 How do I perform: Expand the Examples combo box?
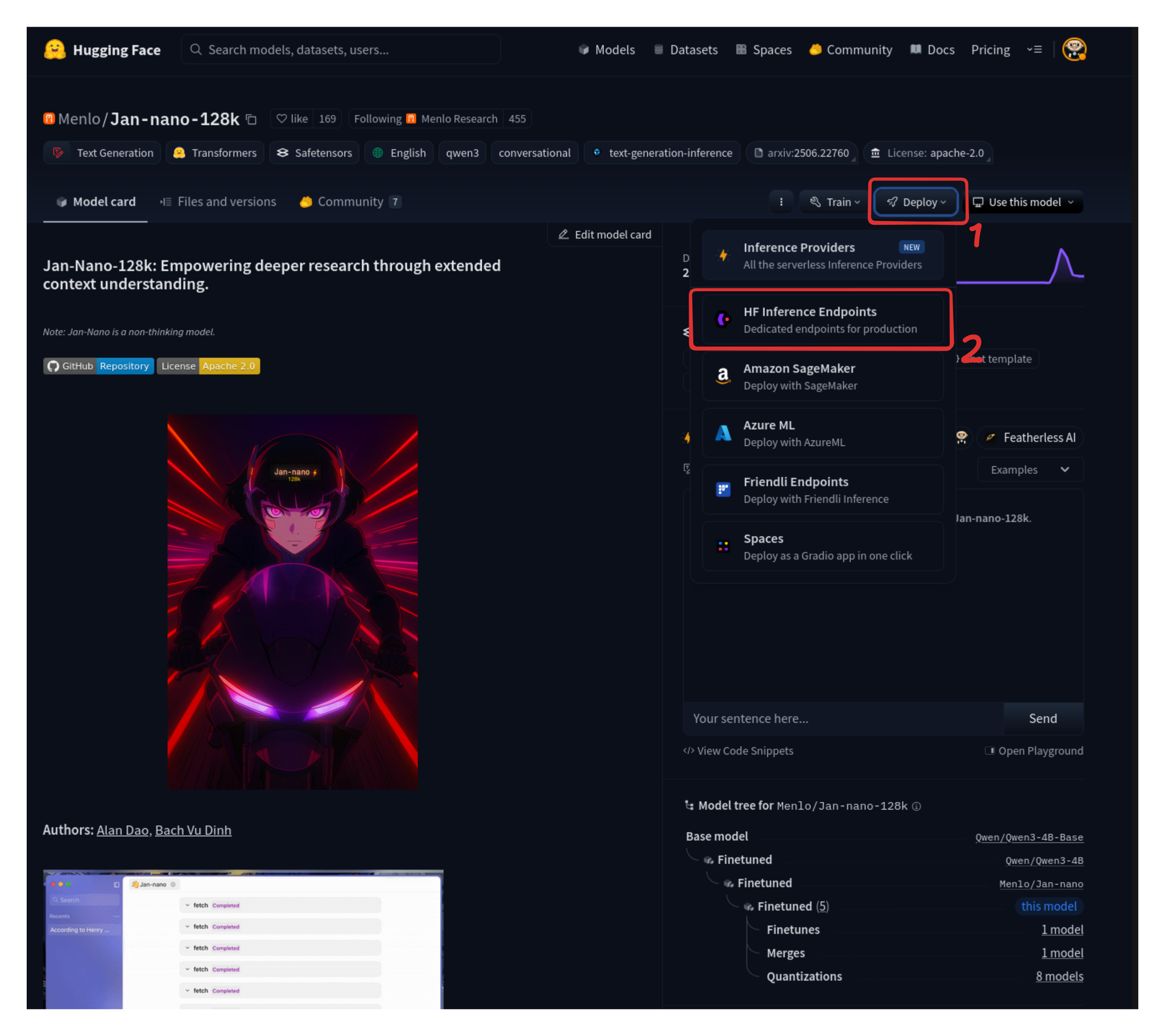pos(1029,470)
